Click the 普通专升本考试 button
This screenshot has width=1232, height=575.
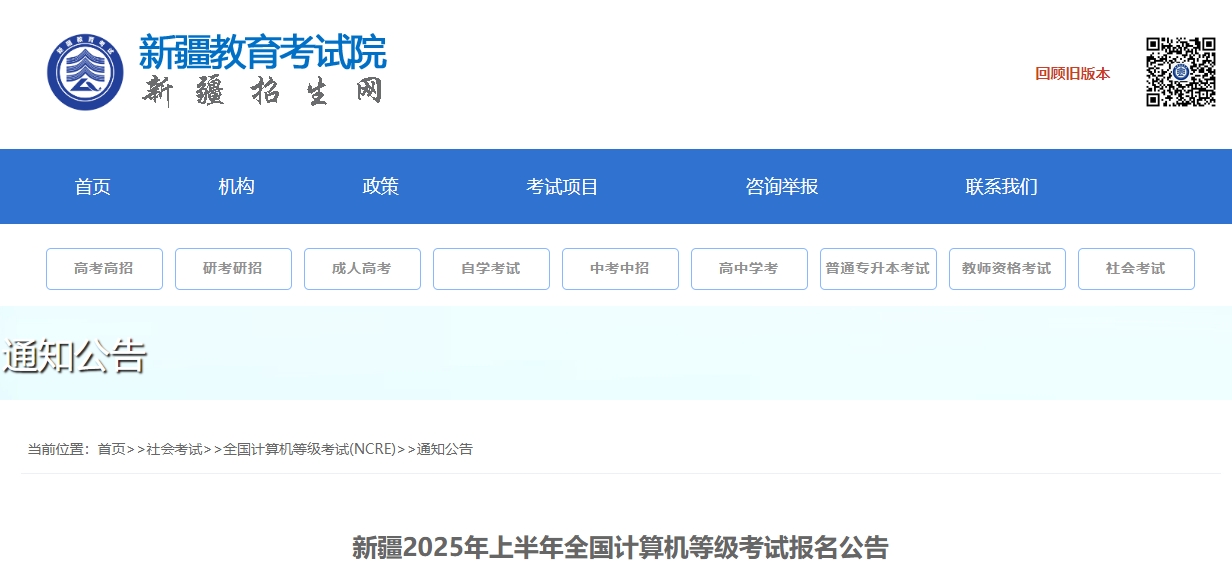[x=878, y=269]
